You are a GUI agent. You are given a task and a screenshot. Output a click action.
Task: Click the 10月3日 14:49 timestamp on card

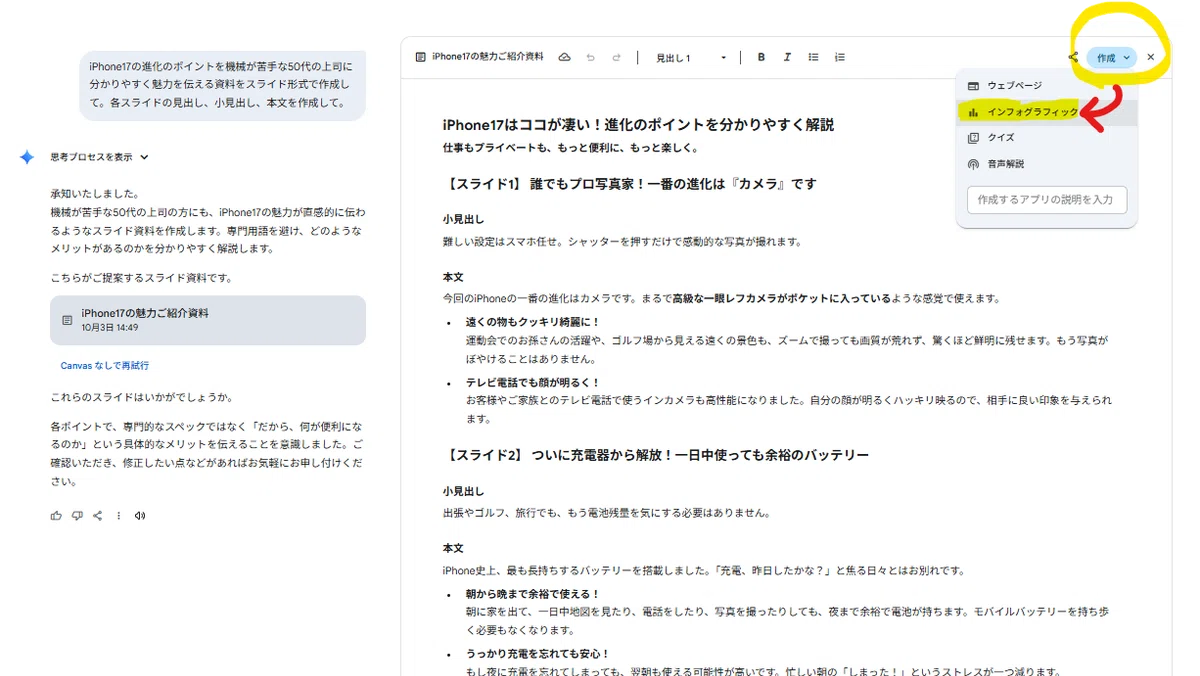coord(110,328)
